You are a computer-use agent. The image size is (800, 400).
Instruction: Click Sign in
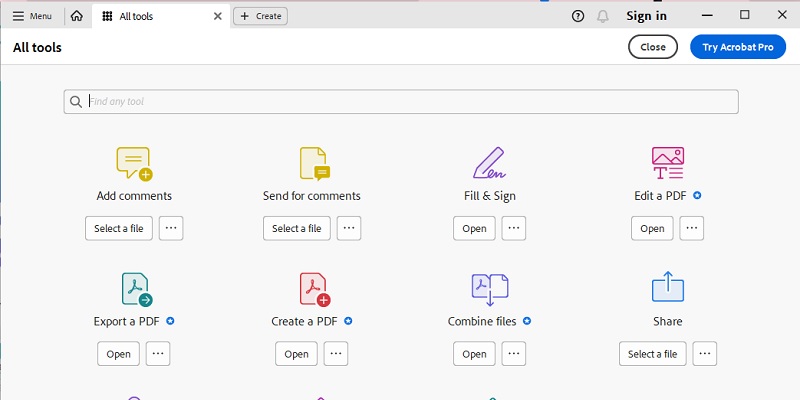[646, 16]
